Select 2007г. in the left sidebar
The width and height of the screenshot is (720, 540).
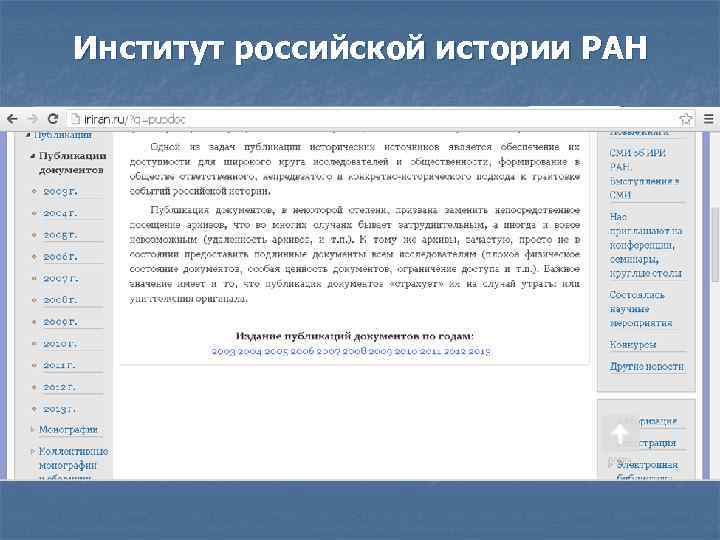coord(60,278)
